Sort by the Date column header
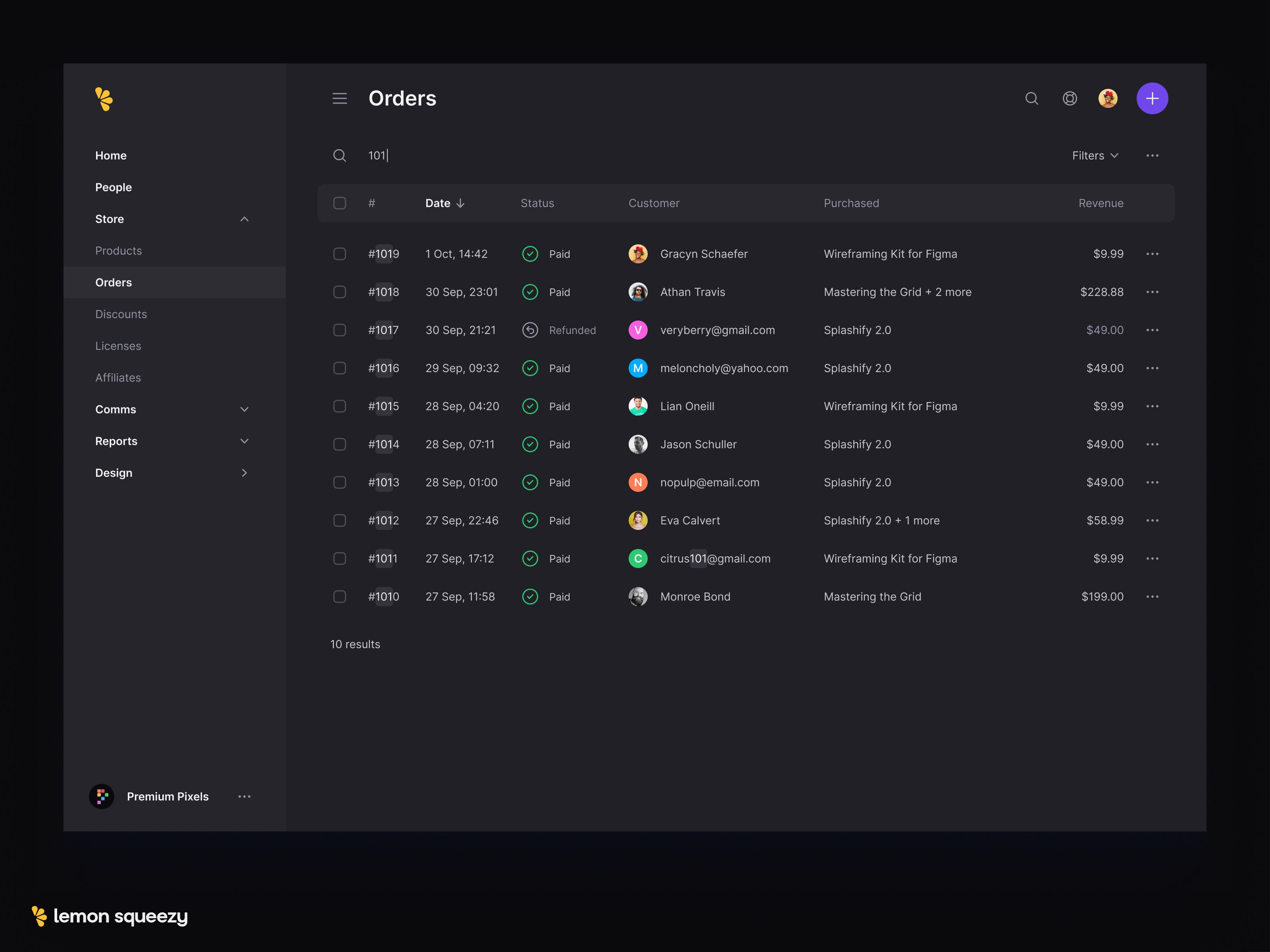The height and width of the screenshot is (952, 1270). point(445,203)
